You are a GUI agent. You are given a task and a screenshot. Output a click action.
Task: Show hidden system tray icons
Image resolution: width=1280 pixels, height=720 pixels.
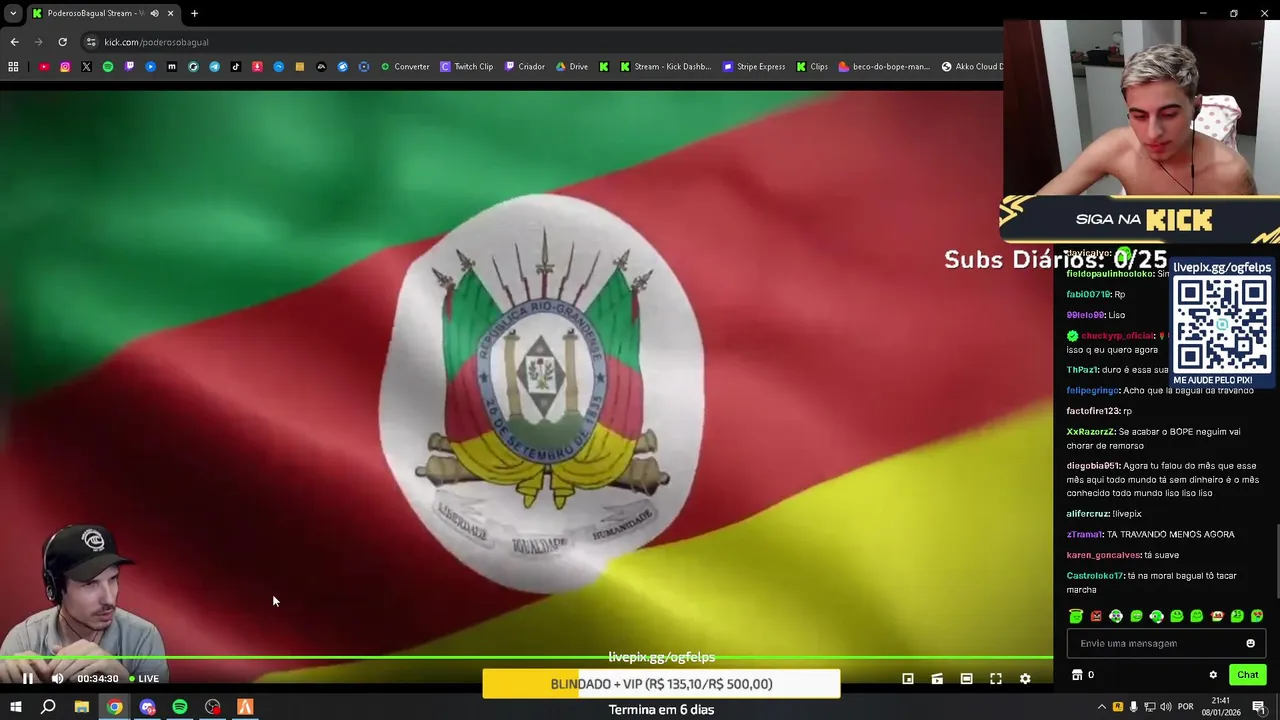coord(1102,707)
